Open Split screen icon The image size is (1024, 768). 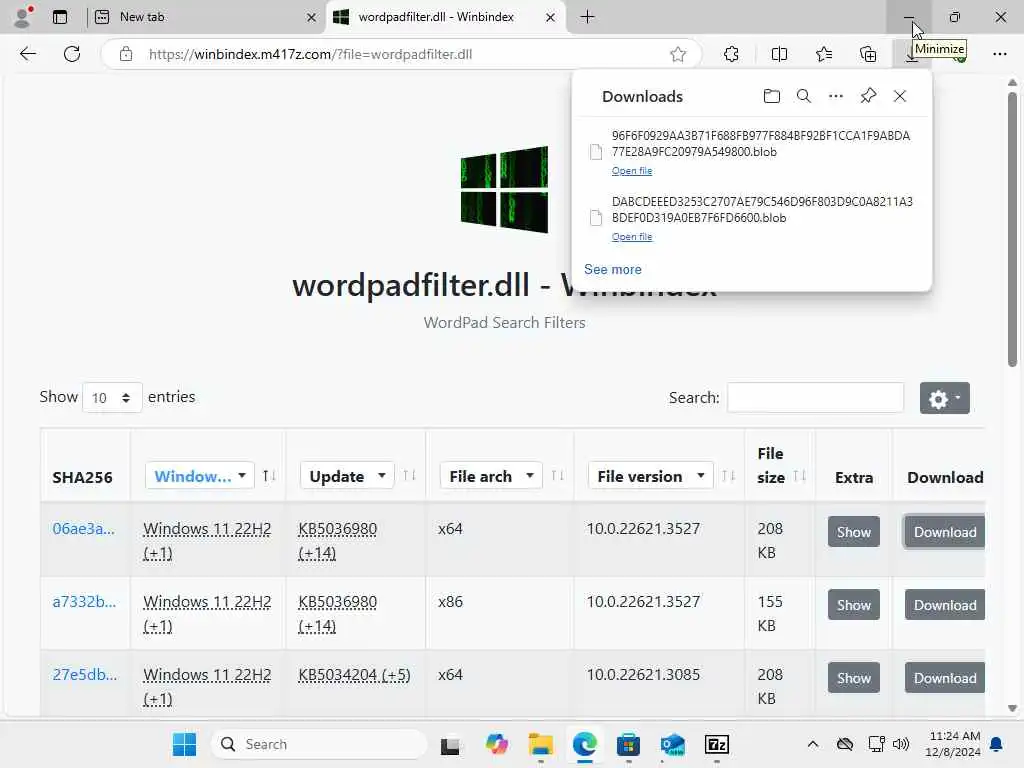pyautogui.click(x=779, y=54)
